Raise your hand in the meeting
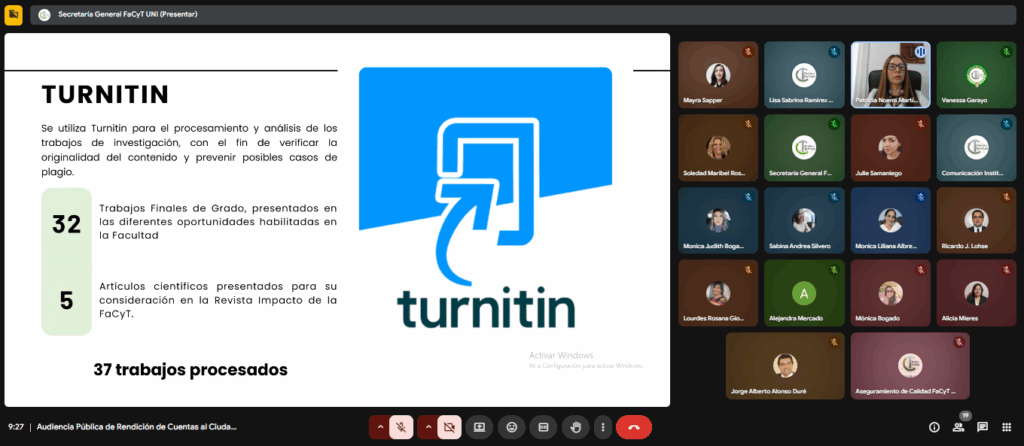 (x=575, y=427)
